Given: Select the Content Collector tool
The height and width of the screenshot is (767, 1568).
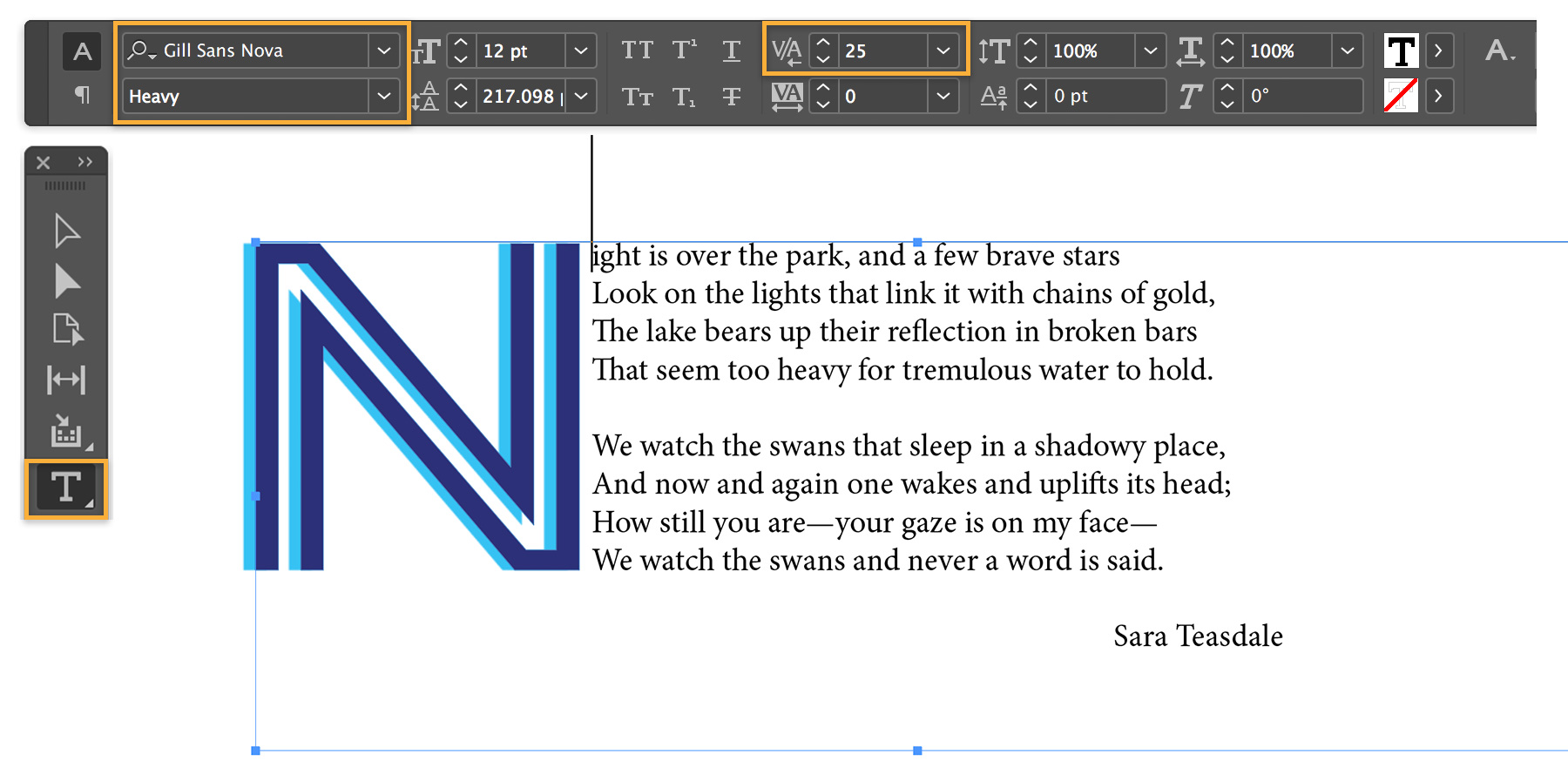Looking at the screenshot, I should 66,430.
